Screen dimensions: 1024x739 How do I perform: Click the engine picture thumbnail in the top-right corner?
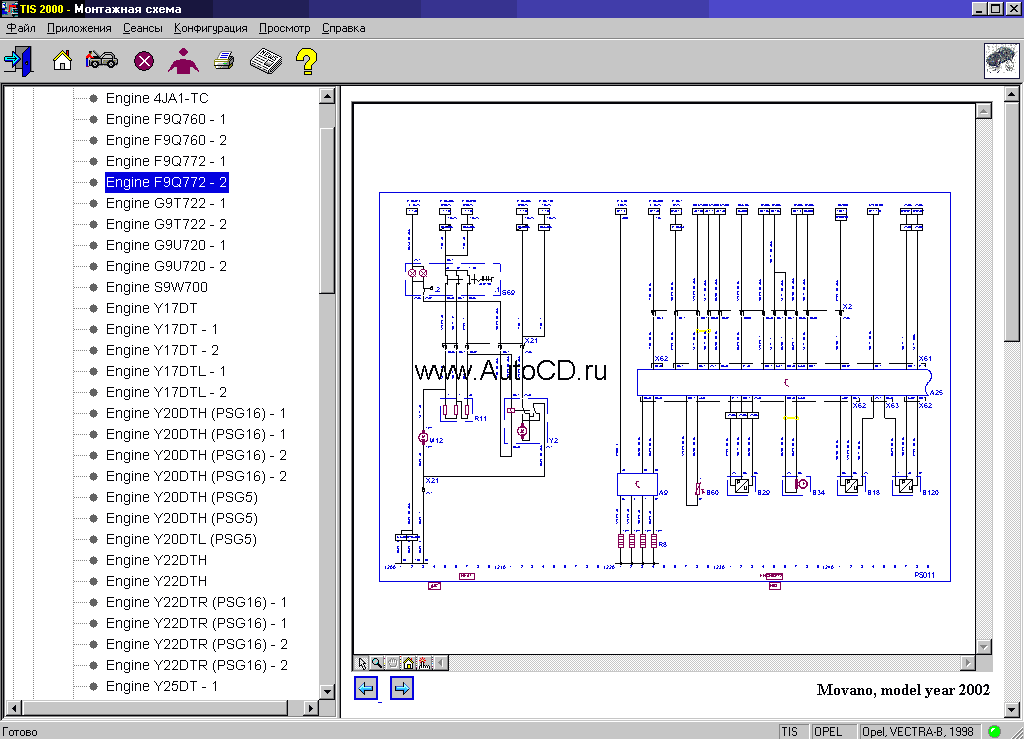[x=1001, y=61]
